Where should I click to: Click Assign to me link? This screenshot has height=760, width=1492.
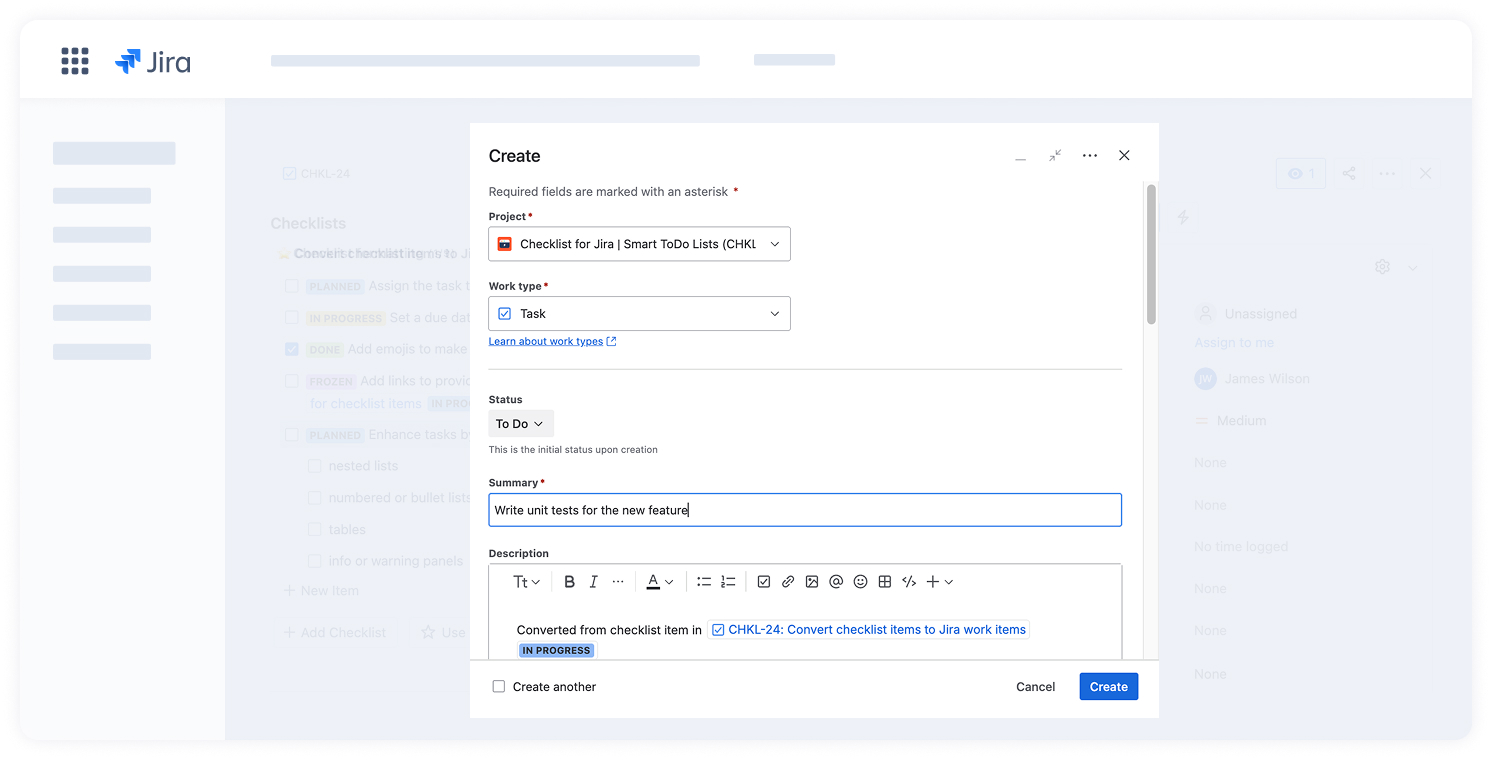1234,343
